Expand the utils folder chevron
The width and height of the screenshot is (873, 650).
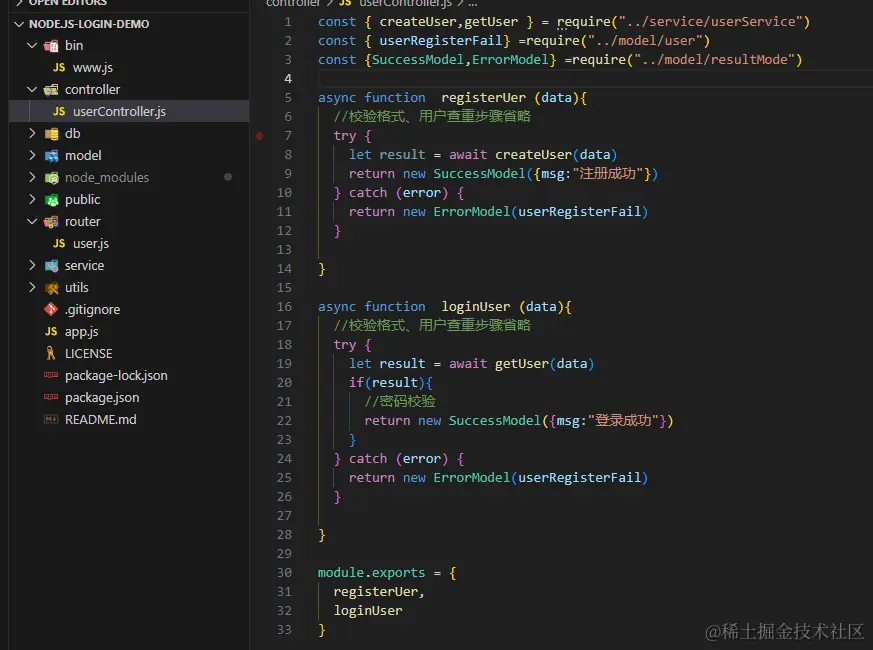32,287
